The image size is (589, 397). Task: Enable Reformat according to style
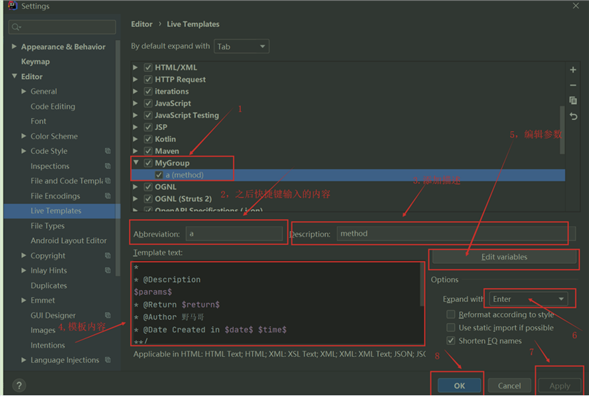(x=450, y=314)
